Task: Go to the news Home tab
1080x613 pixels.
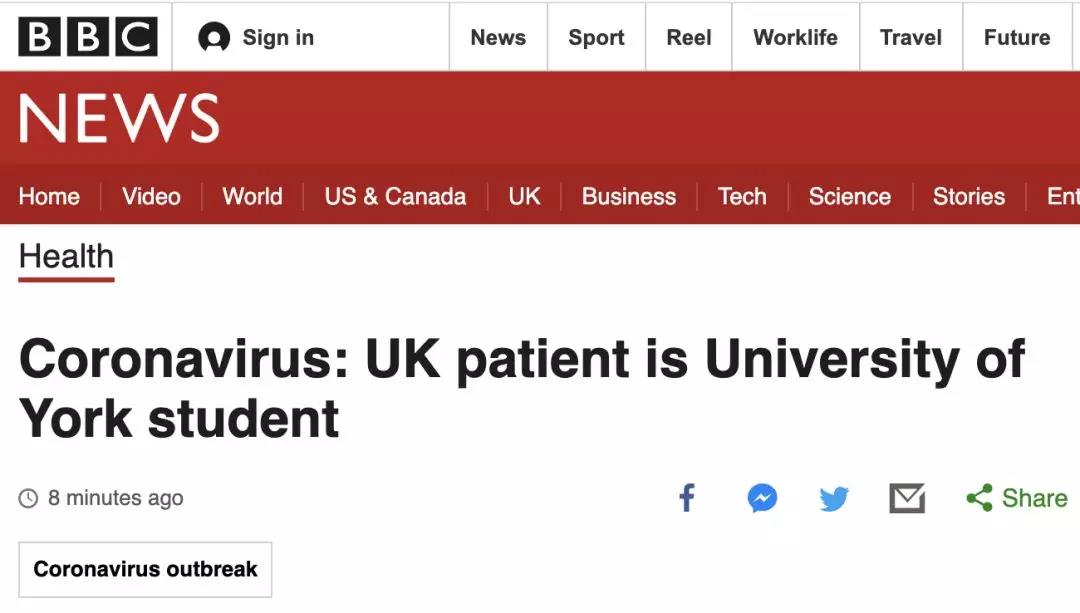Action: pyautogui.click(x=49, y=196)
